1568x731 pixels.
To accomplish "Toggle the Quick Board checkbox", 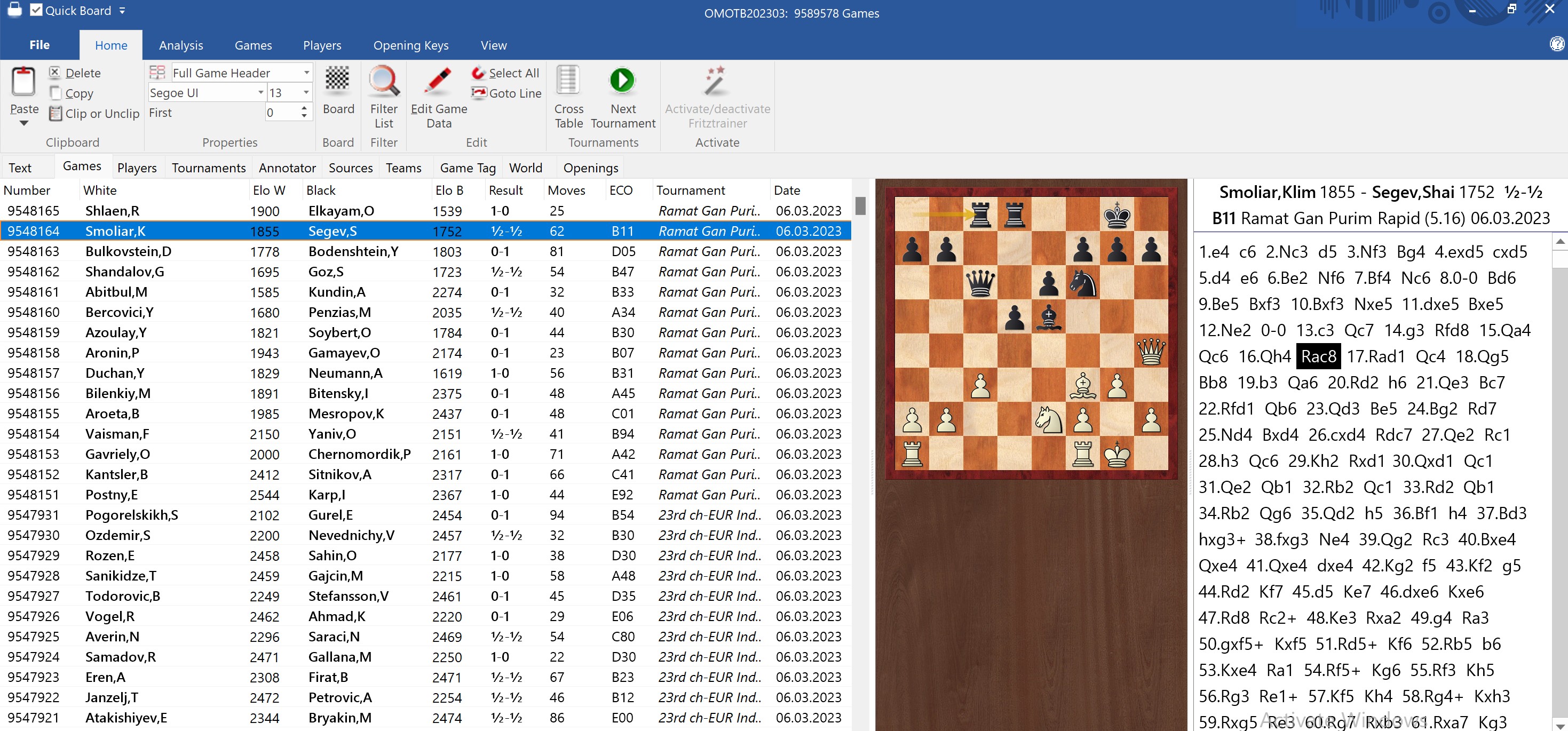I will click(36, 10).
